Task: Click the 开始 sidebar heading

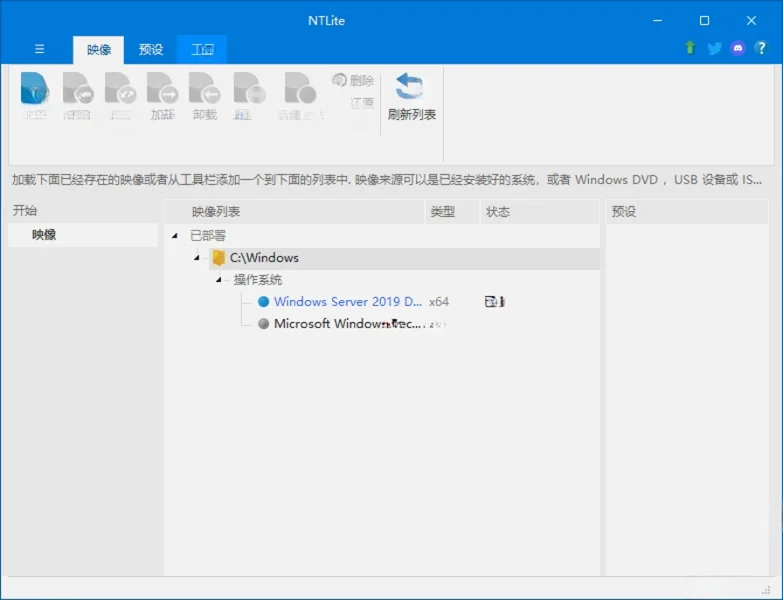Action: (25, 211)
